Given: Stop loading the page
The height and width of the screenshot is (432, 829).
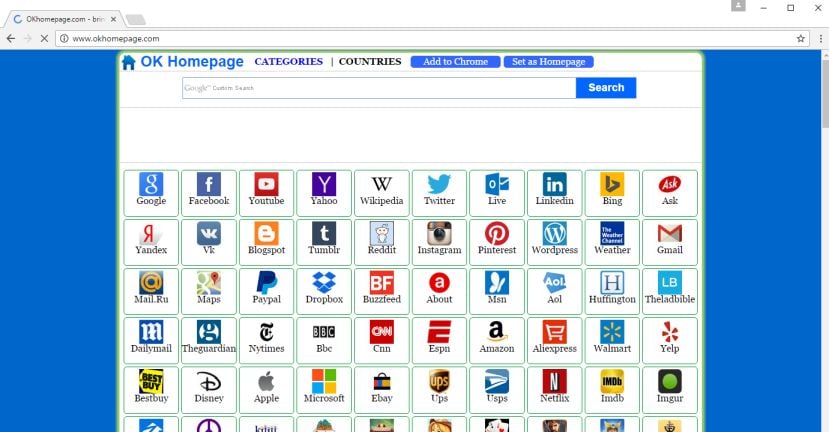Looking at the screenshot, I should [44, 39].
